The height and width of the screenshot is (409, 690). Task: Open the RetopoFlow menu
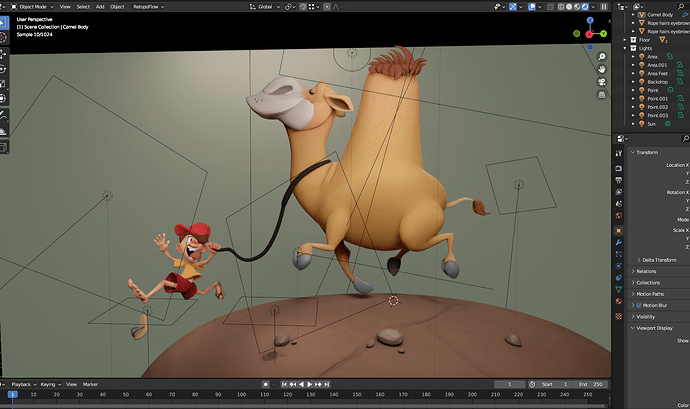[x=148, y=7]
